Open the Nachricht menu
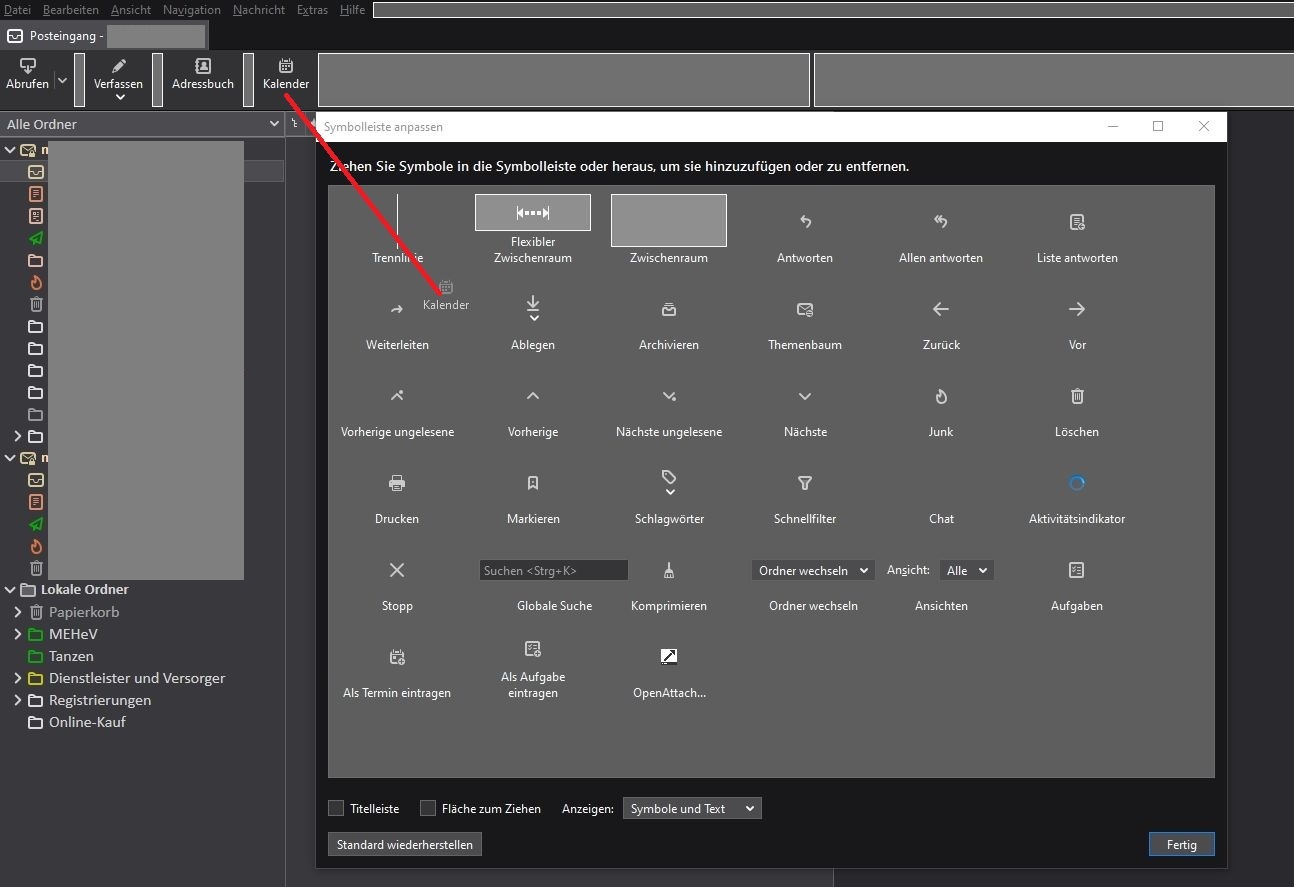This screenshot has width=1294, height=887. [x=258, y=10]
